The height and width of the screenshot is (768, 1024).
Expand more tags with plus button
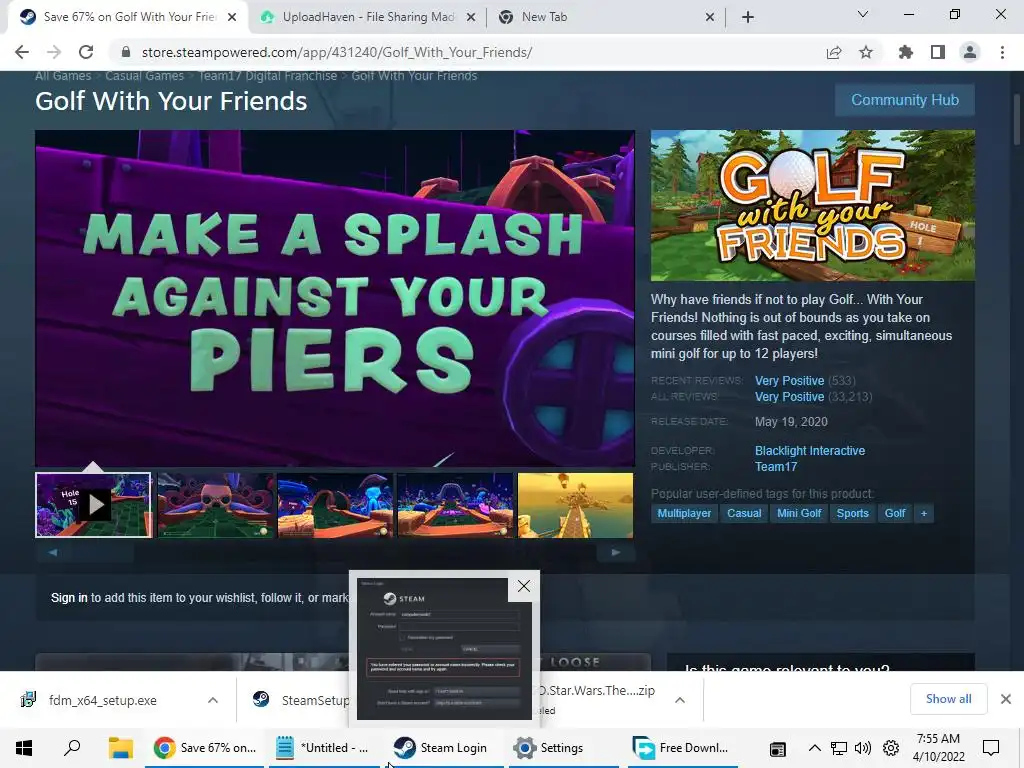tap(923, 513)
